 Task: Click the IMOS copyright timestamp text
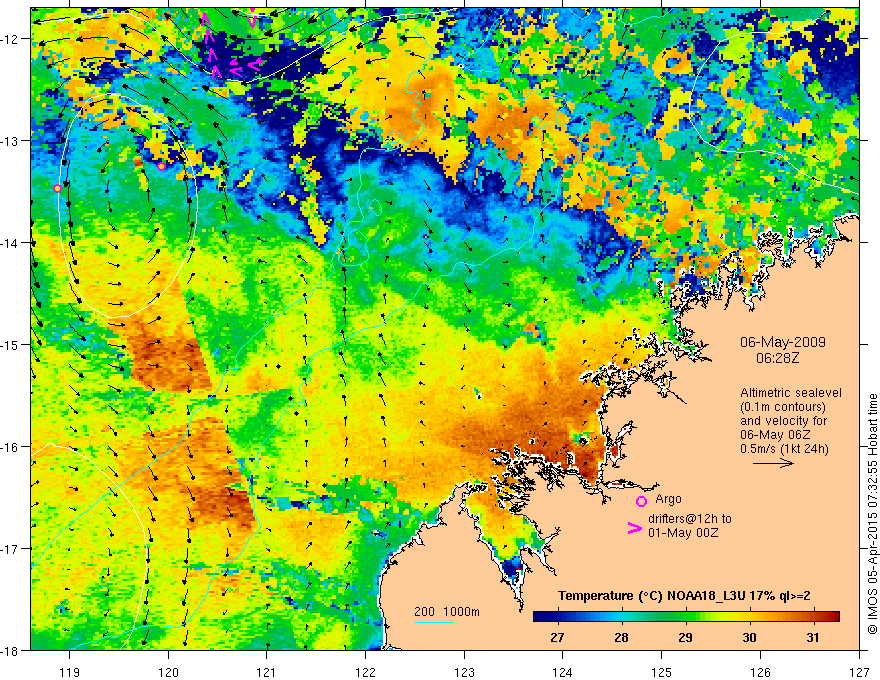click(x=872, y=514)
